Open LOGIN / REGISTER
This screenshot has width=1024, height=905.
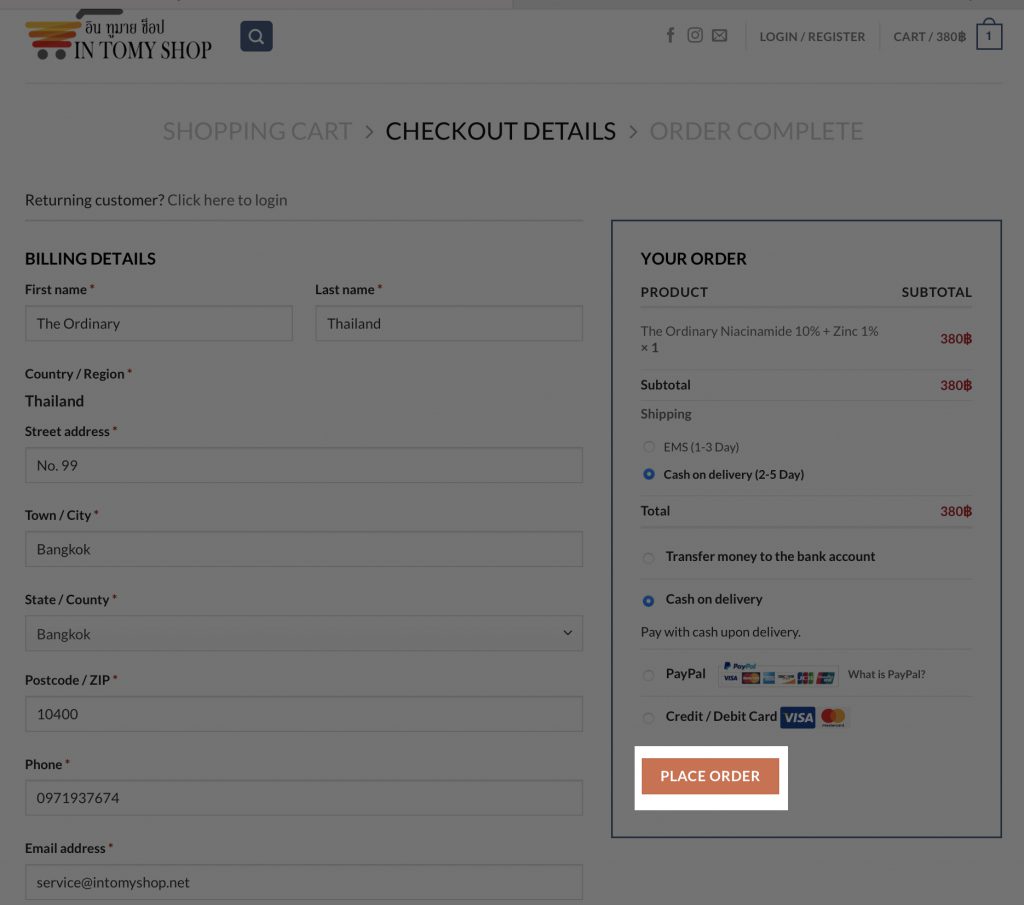point(812,37)
